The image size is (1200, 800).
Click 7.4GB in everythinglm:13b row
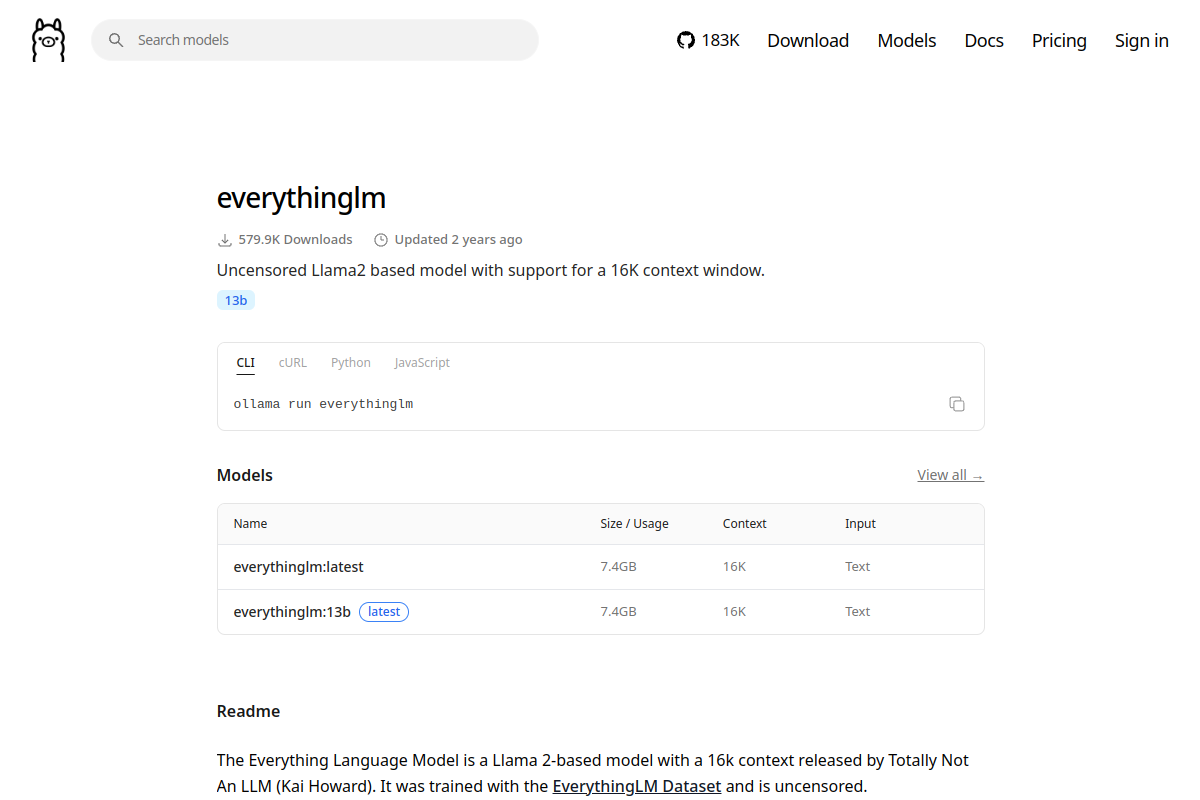618,612
